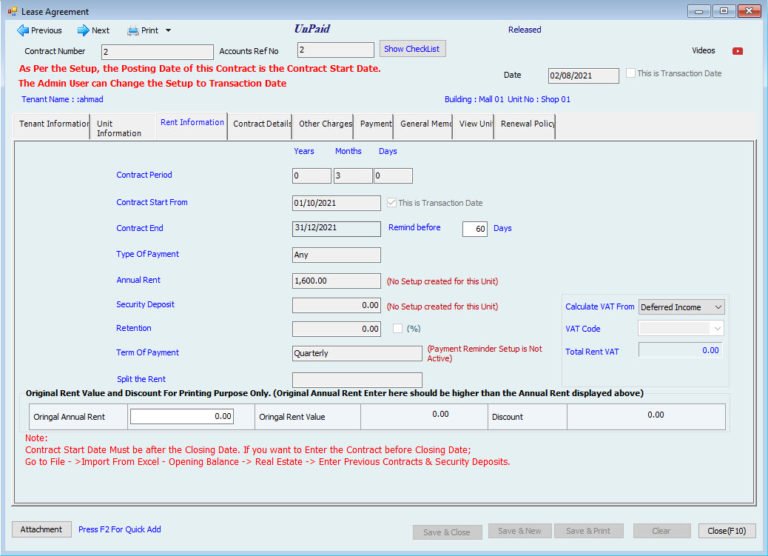Click the Print toolbar button
768x556 pixels.
(143, 30)
